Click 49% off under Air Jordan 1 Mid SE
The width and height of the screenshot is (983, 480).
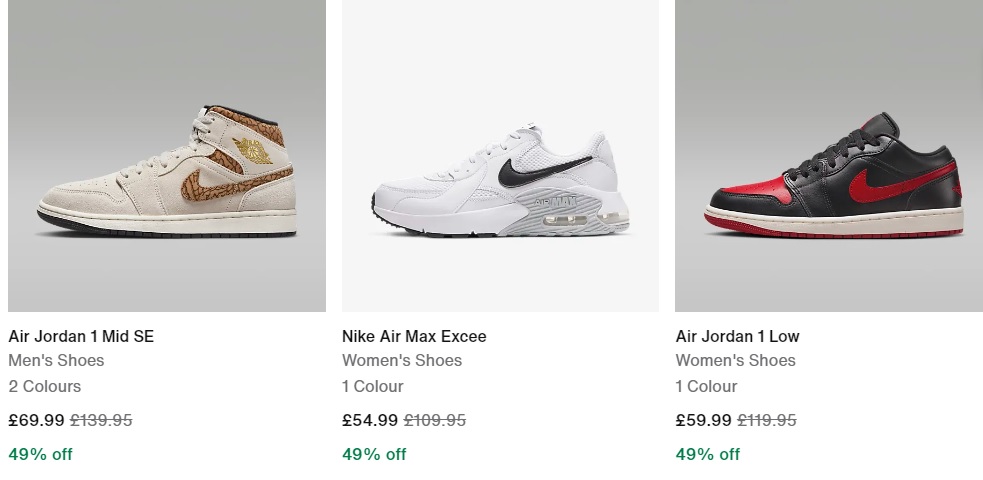click(41, 454)
